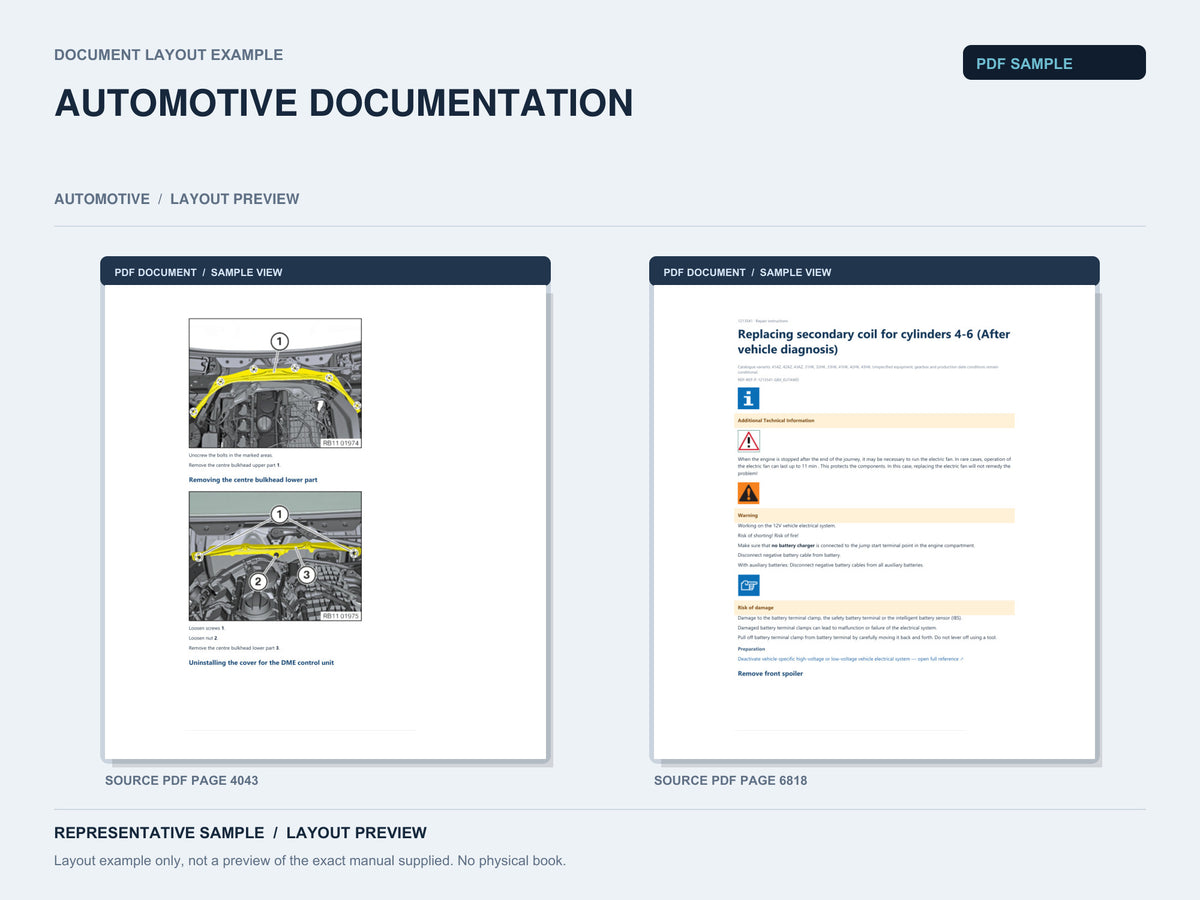The image size is (1200, 900).
Task: Click the left 'PDF DOCUMENT / SAMPLE VIEW' header
Action: pos(325,271)
